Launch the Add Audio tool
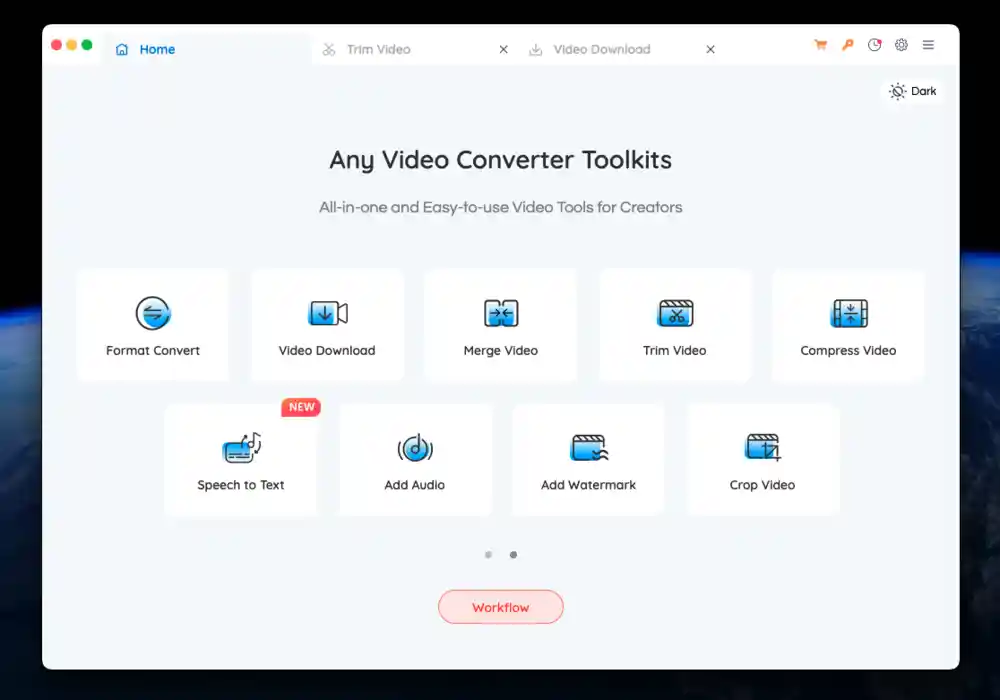1000x700 pixels. [x=414, y=460]
